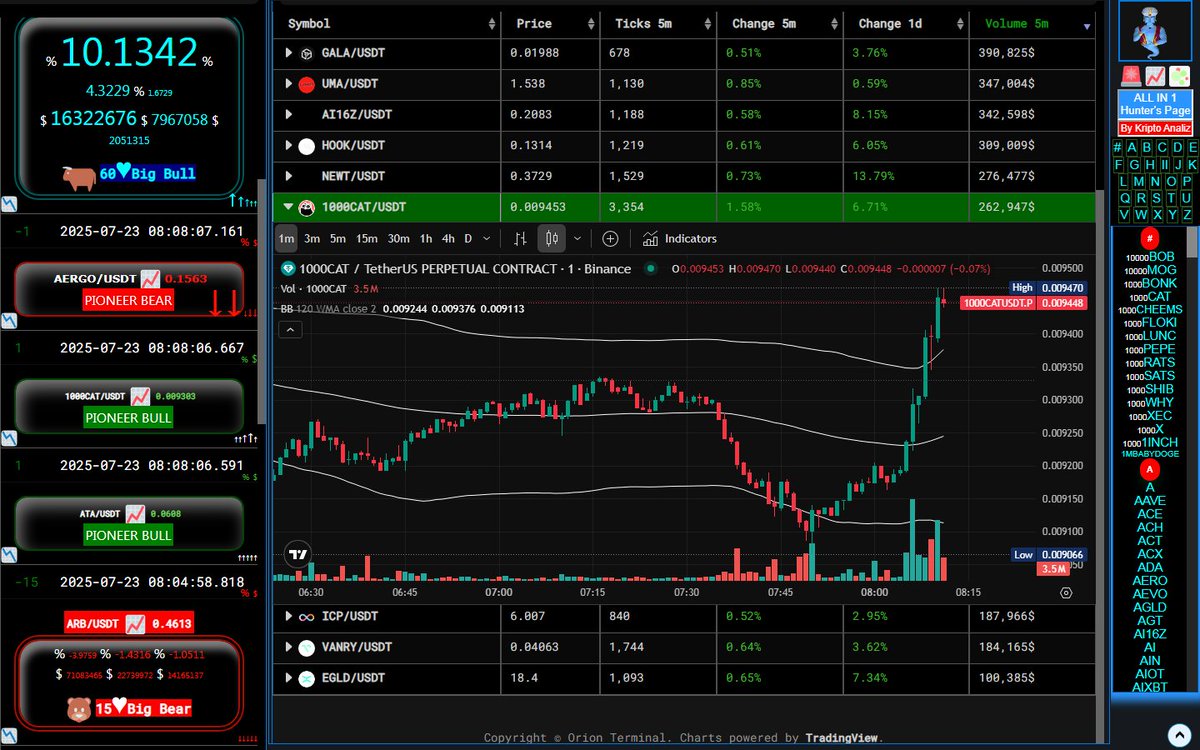The image size is (1200, 750).
Task: Click the red chart trend icon under genie
Action: (1154, 76)
